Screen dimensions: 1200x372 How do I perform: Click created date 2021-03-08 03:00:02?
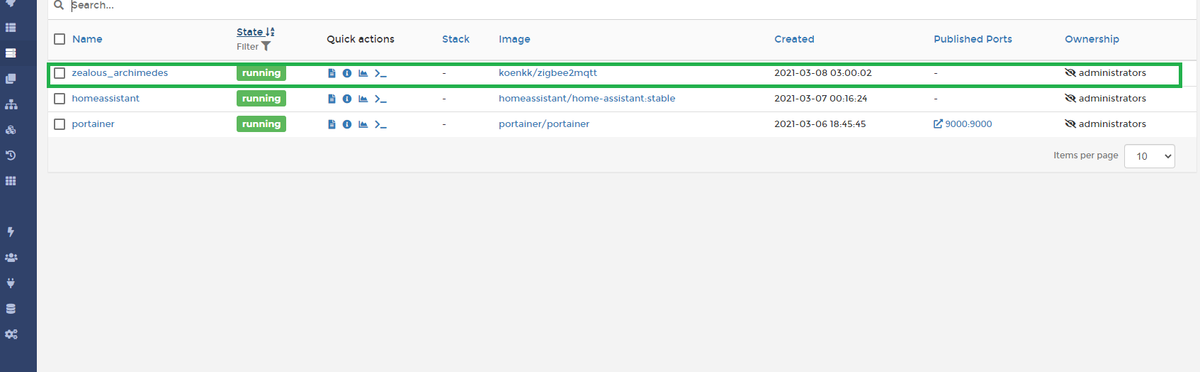pyautogui.click(x=823, y=73)
